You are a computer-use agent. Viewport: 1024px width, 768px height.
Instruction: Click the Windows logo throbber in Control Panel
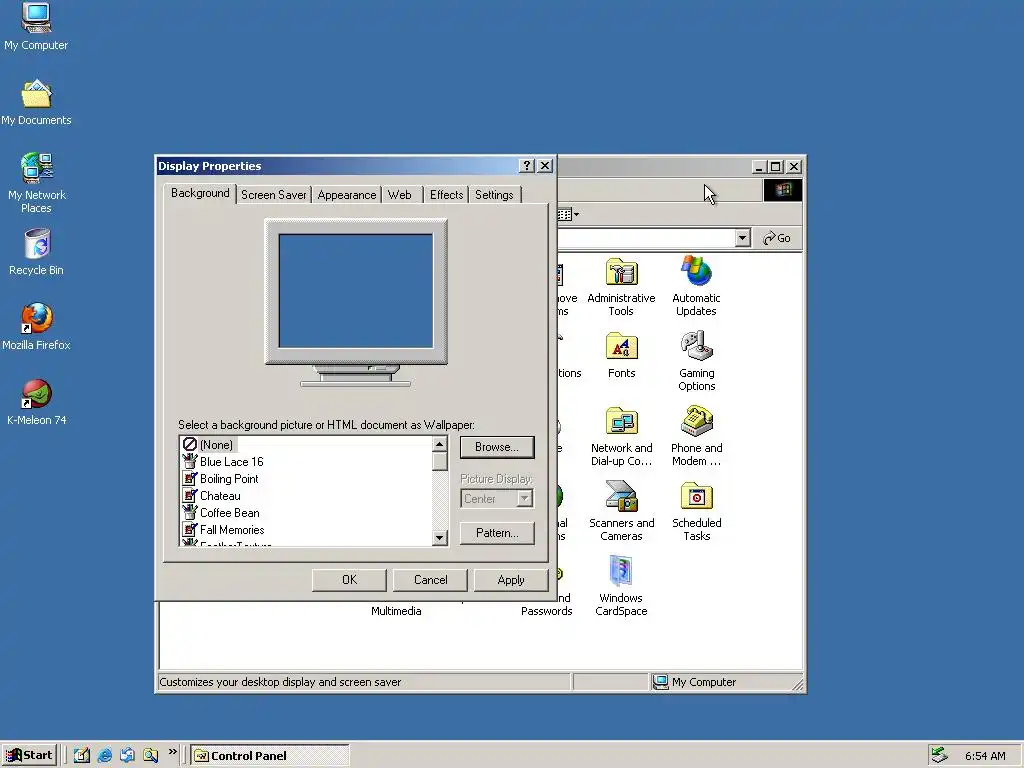click(x=783, y=190)
